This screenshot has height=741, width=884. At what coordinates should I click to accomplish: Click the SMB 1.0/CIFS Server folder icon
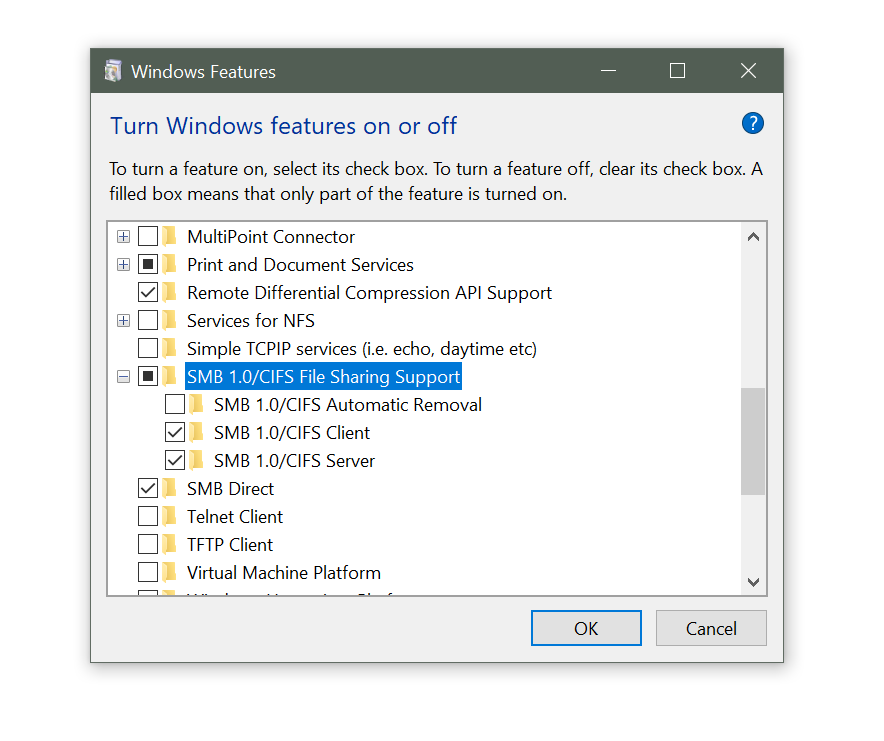click(197, 460)
